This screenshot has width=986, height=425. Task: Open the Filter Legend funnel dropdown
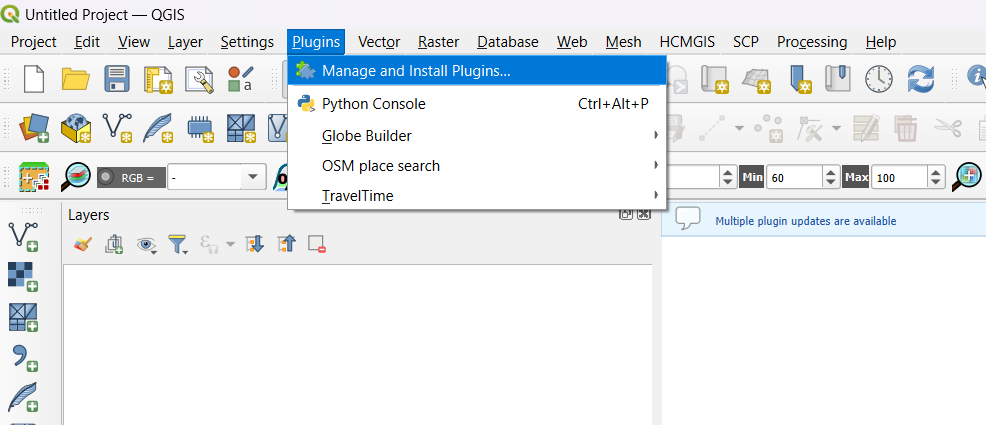click(179, 245)
